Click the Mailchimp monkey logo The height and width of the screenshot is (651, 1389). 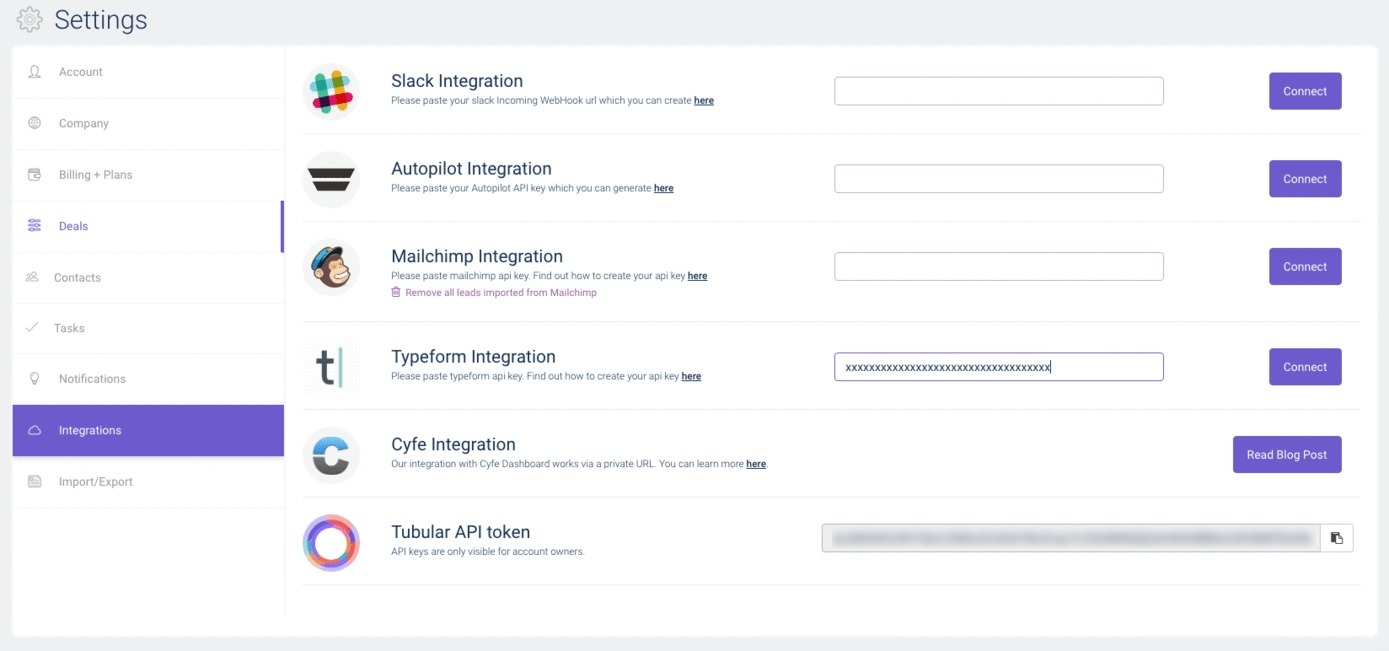[331, 267]
